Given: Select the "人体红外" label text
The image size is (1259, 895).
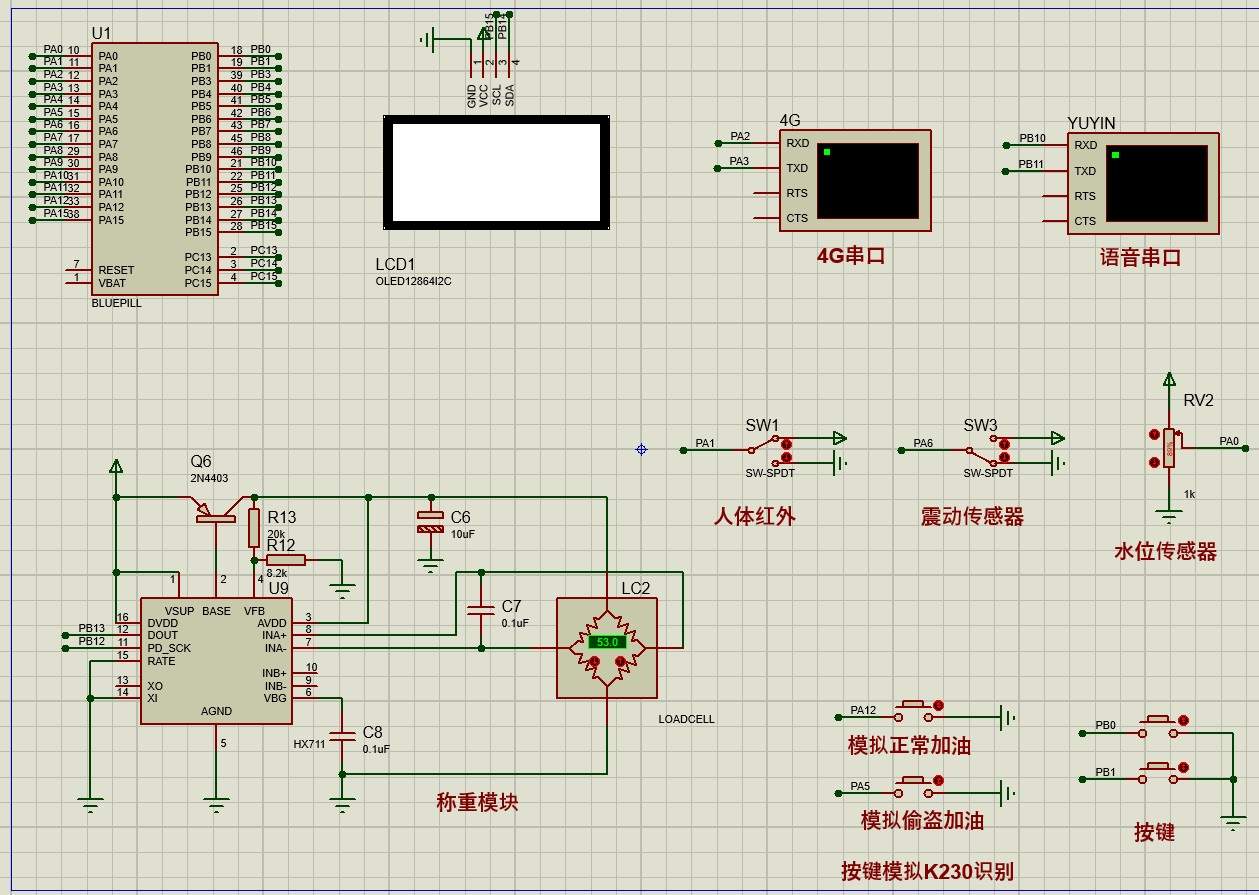Looking at the screenshot, I should coord(755,516).
